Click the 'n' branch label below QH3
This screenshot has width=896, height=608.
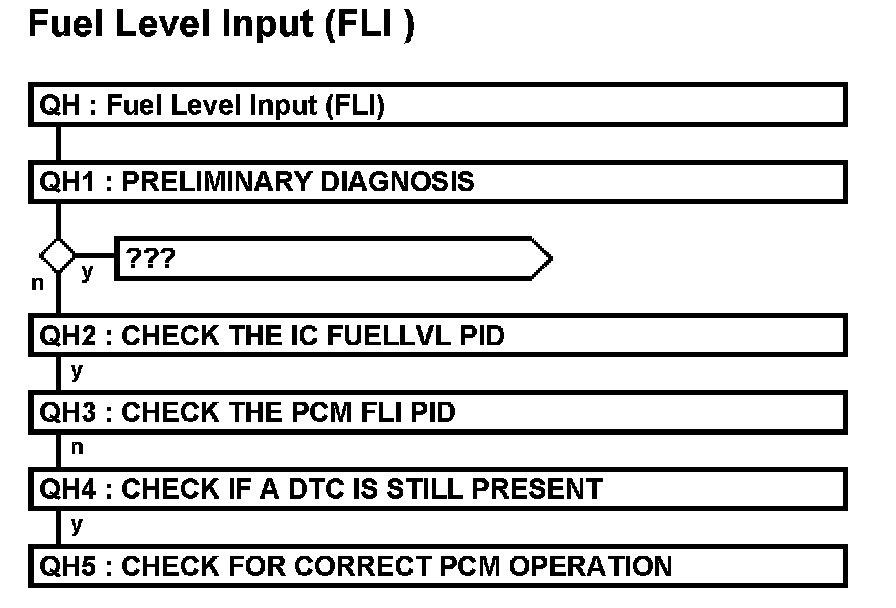click(77, 450)
